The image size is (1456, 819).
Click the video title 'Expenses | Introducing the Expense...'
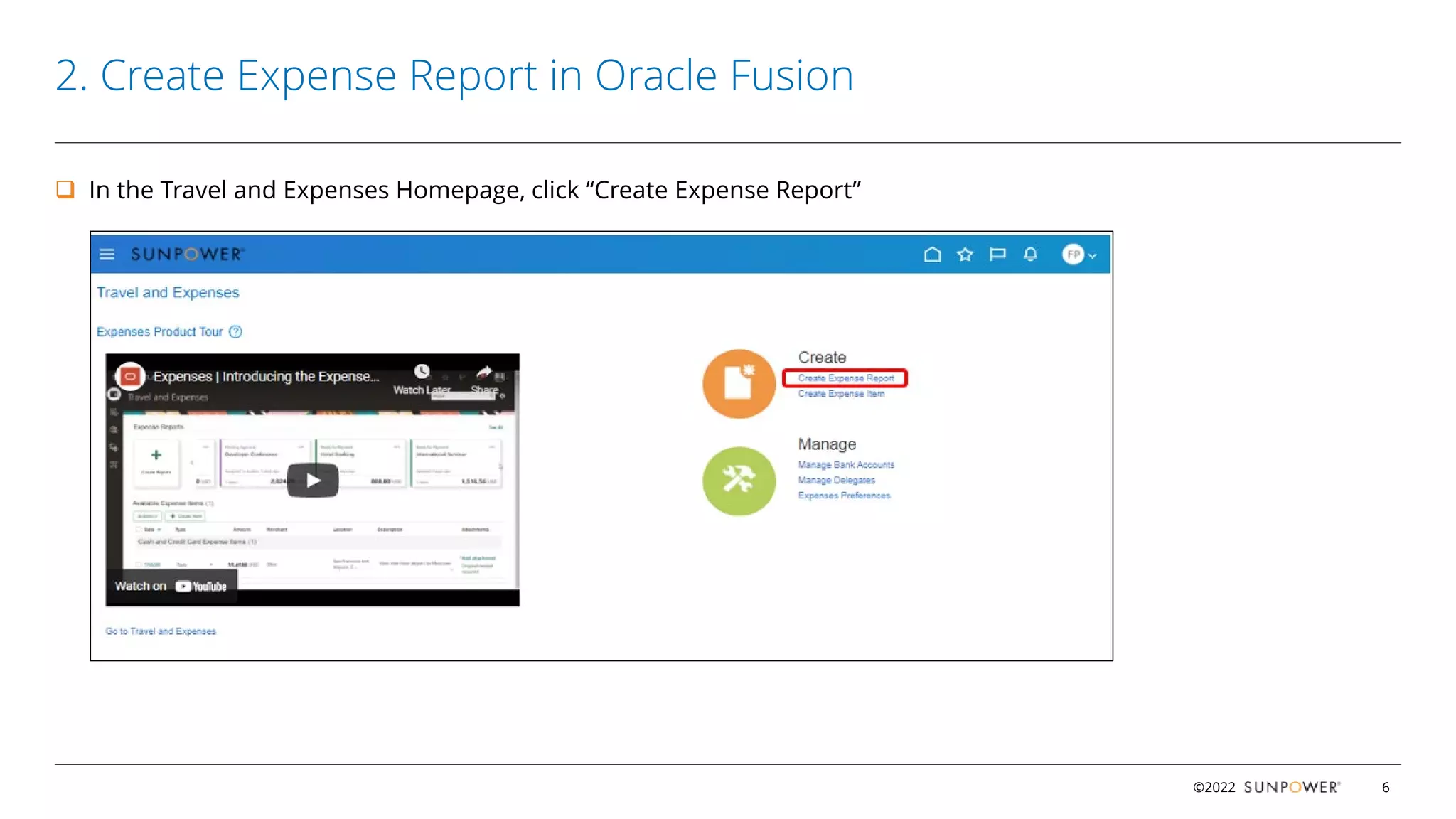(266, 377)
